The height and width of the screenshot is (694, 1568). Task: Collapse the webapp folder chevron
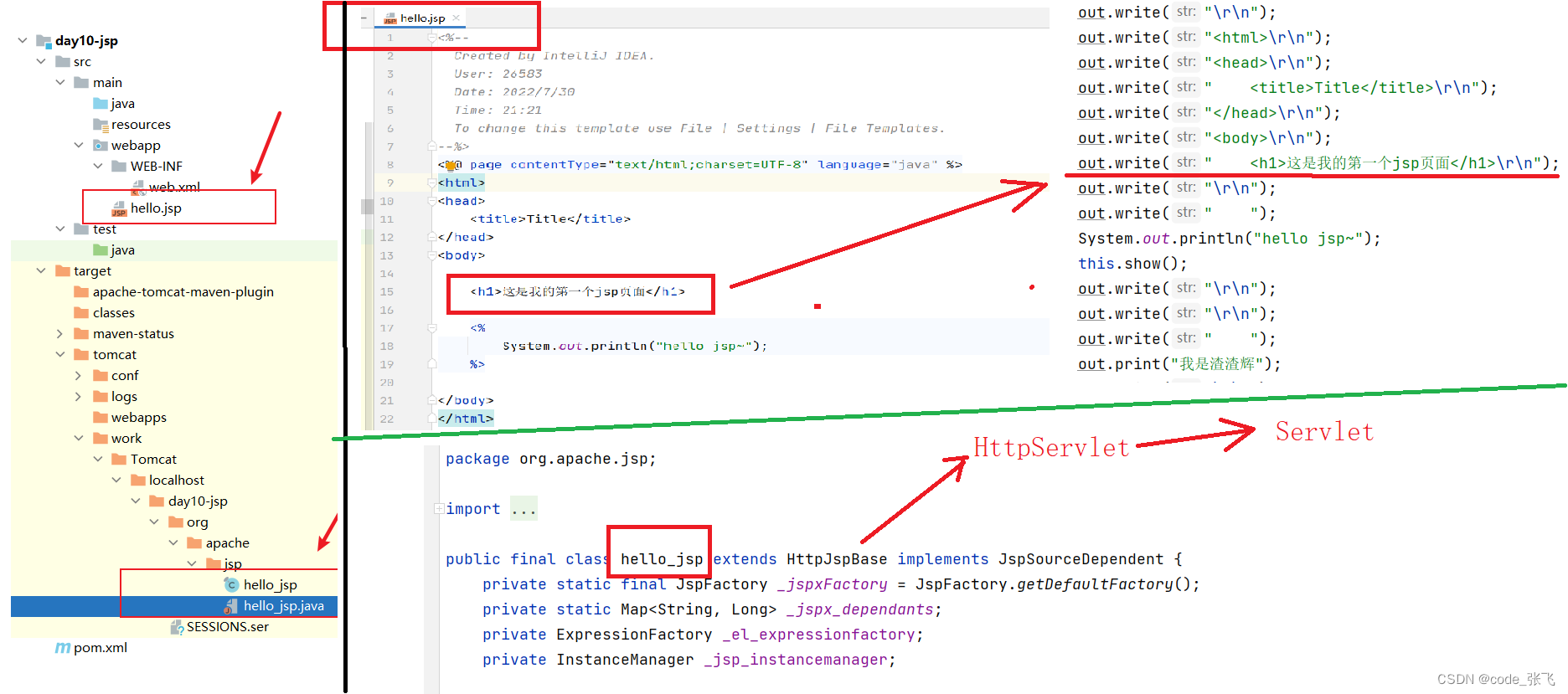point(79,146)
